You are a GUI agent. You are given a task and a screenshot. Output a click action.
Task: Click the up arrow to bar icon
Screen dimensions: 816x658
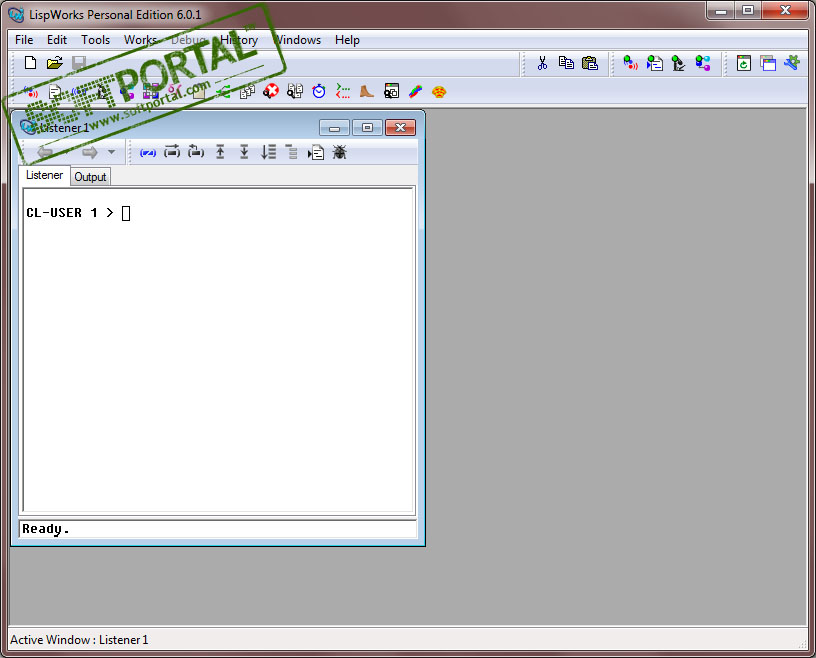click(220, 152)
